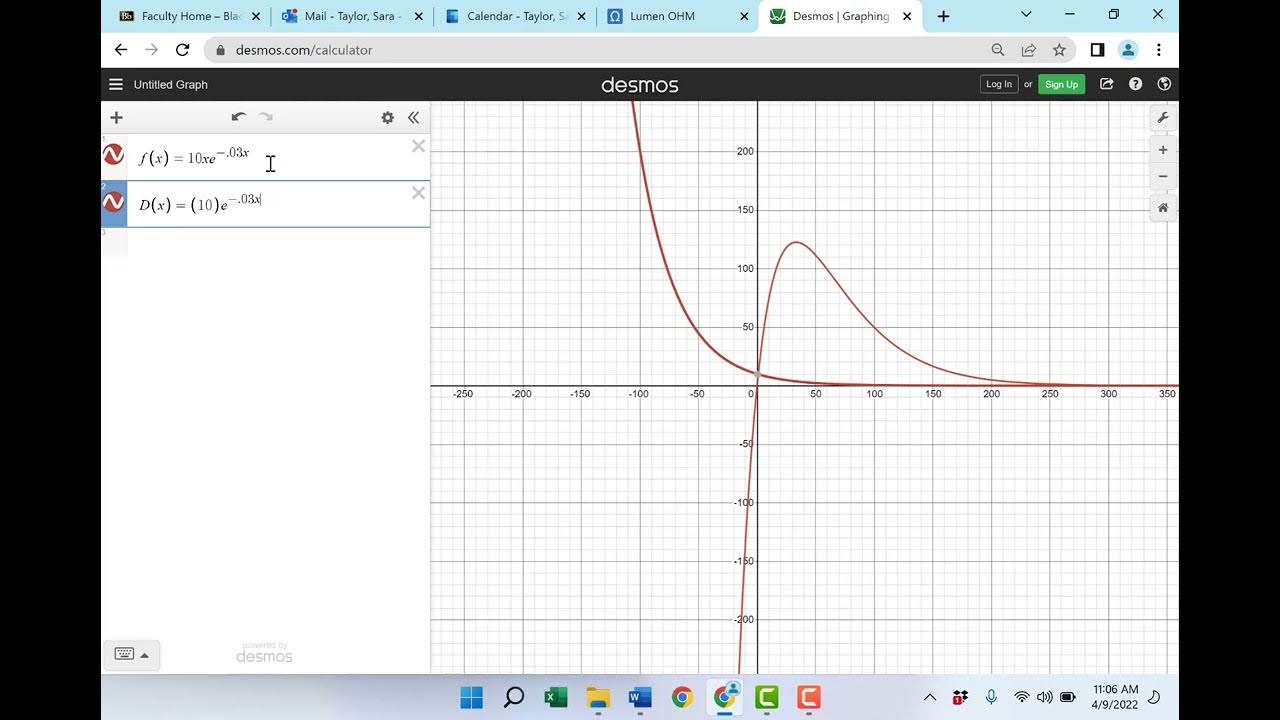1280x720 pixels.
Task: Switch to the Lumen OHM tab
Action: [x=678, y=16]
